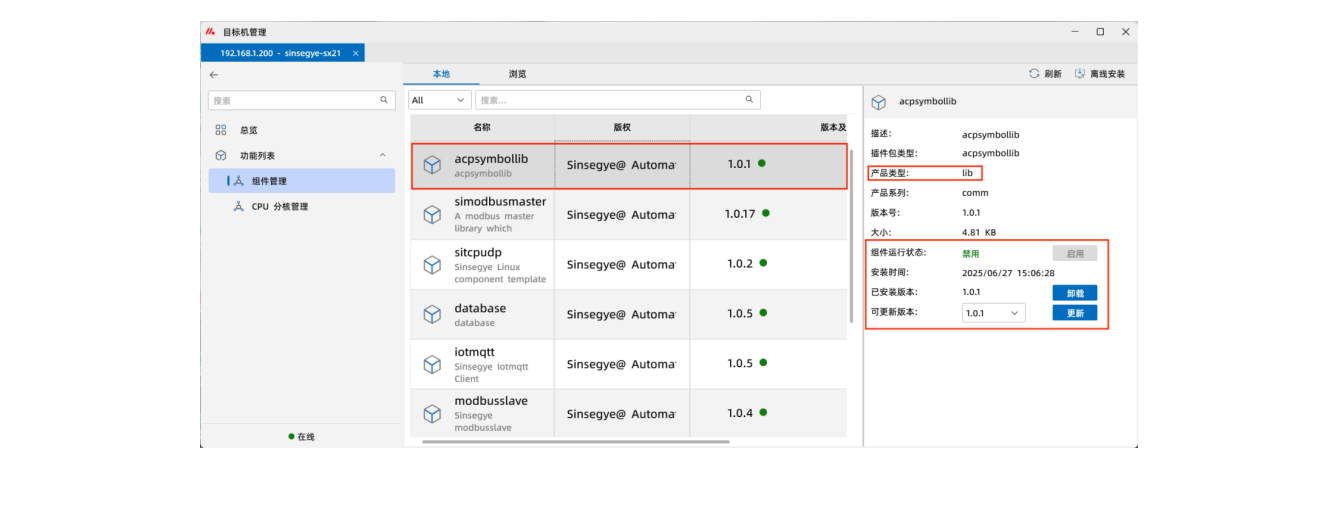Click the back arrow in the sidebar

coord(213,75)
